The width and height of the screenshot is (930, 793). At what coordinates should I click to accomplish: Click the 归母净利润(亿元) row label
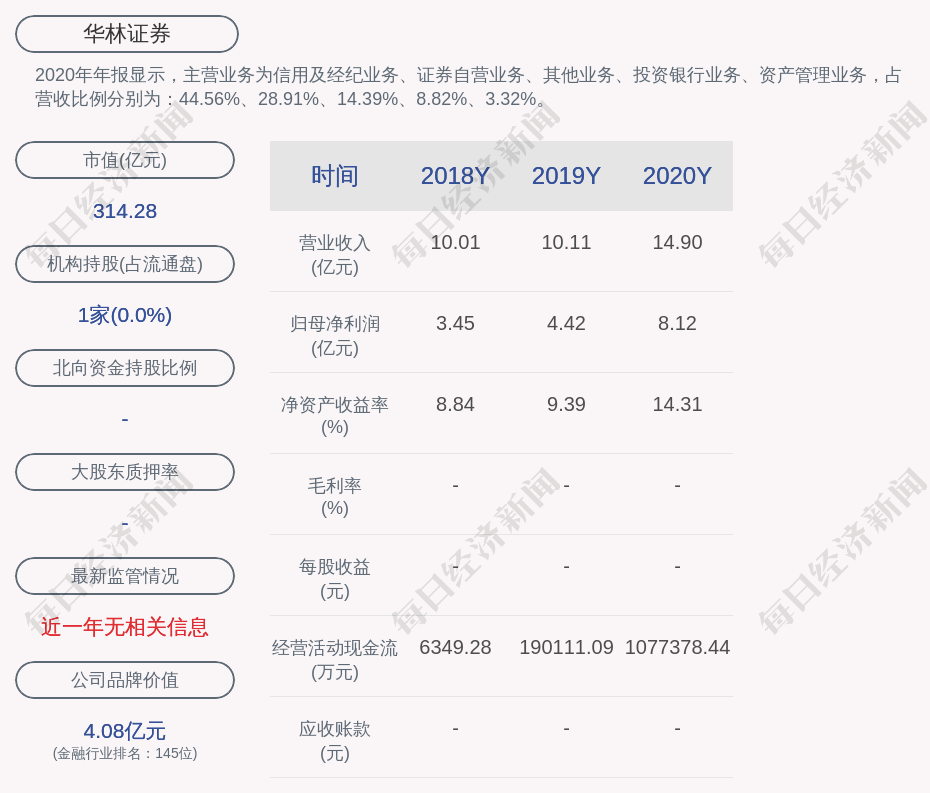click(x=335, y=336)
